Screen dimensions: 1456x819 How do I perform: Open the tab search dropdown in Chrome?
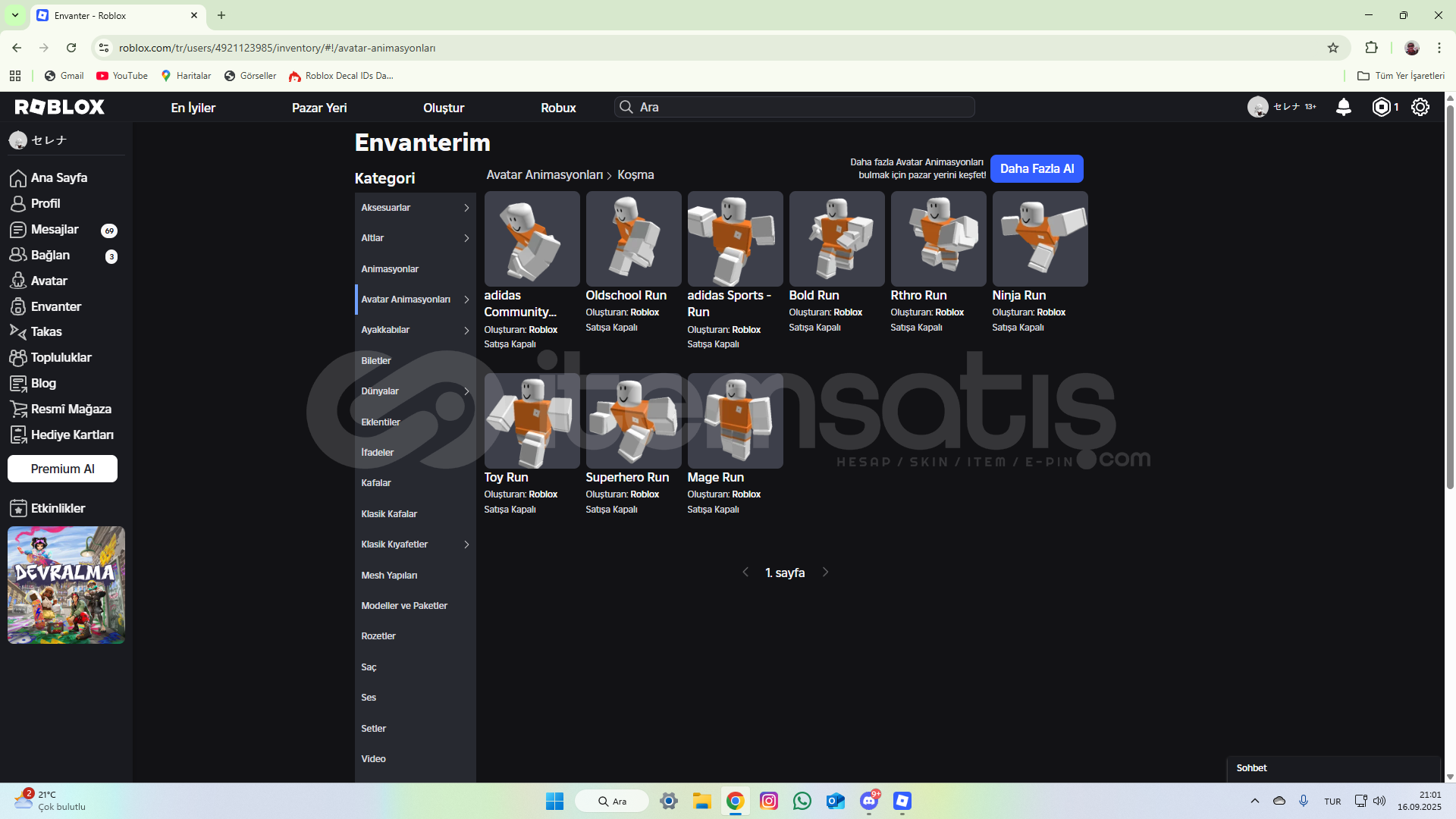pos(14,15)
